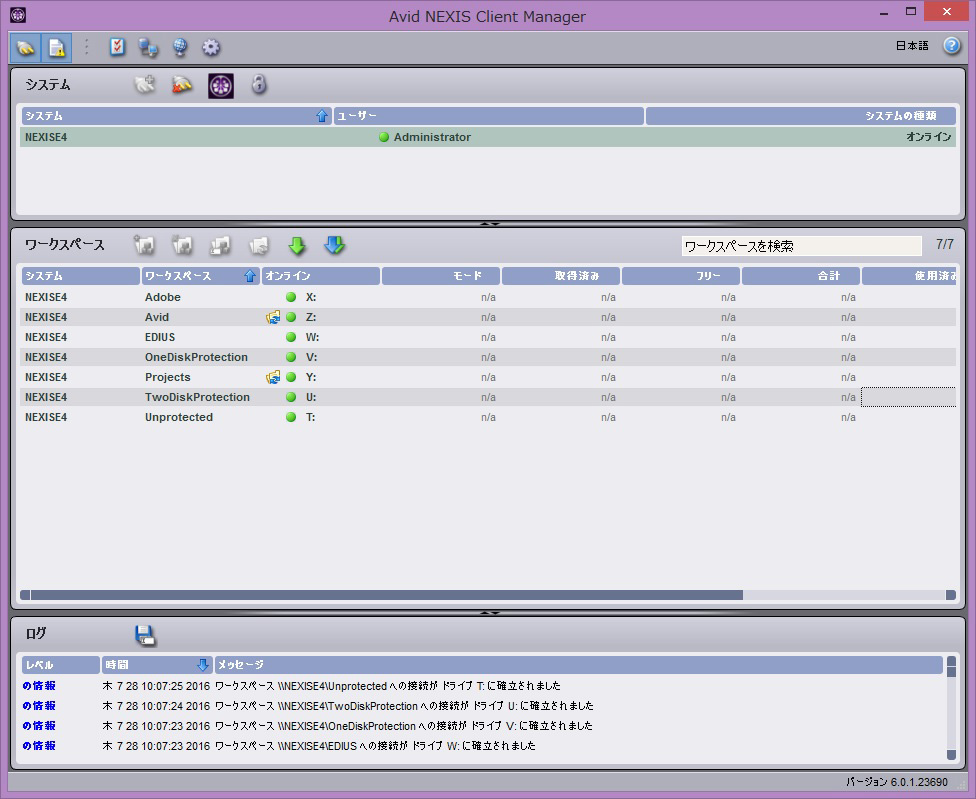Collapse the divider arrow above the log panel

pyautogui.click(x=489, y=612)
